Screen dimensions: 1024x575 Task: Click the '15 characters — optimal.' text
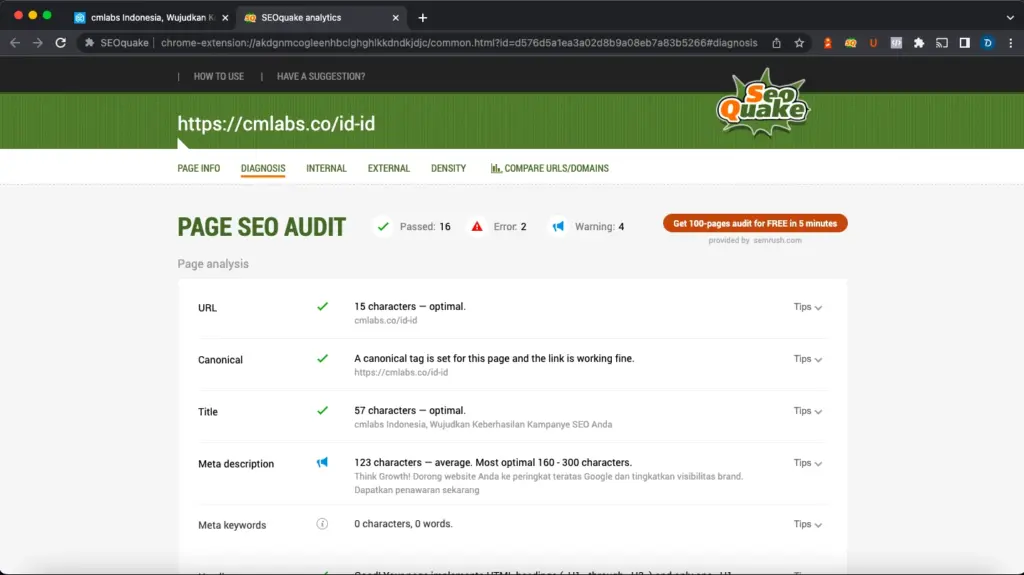pos(409,306)
